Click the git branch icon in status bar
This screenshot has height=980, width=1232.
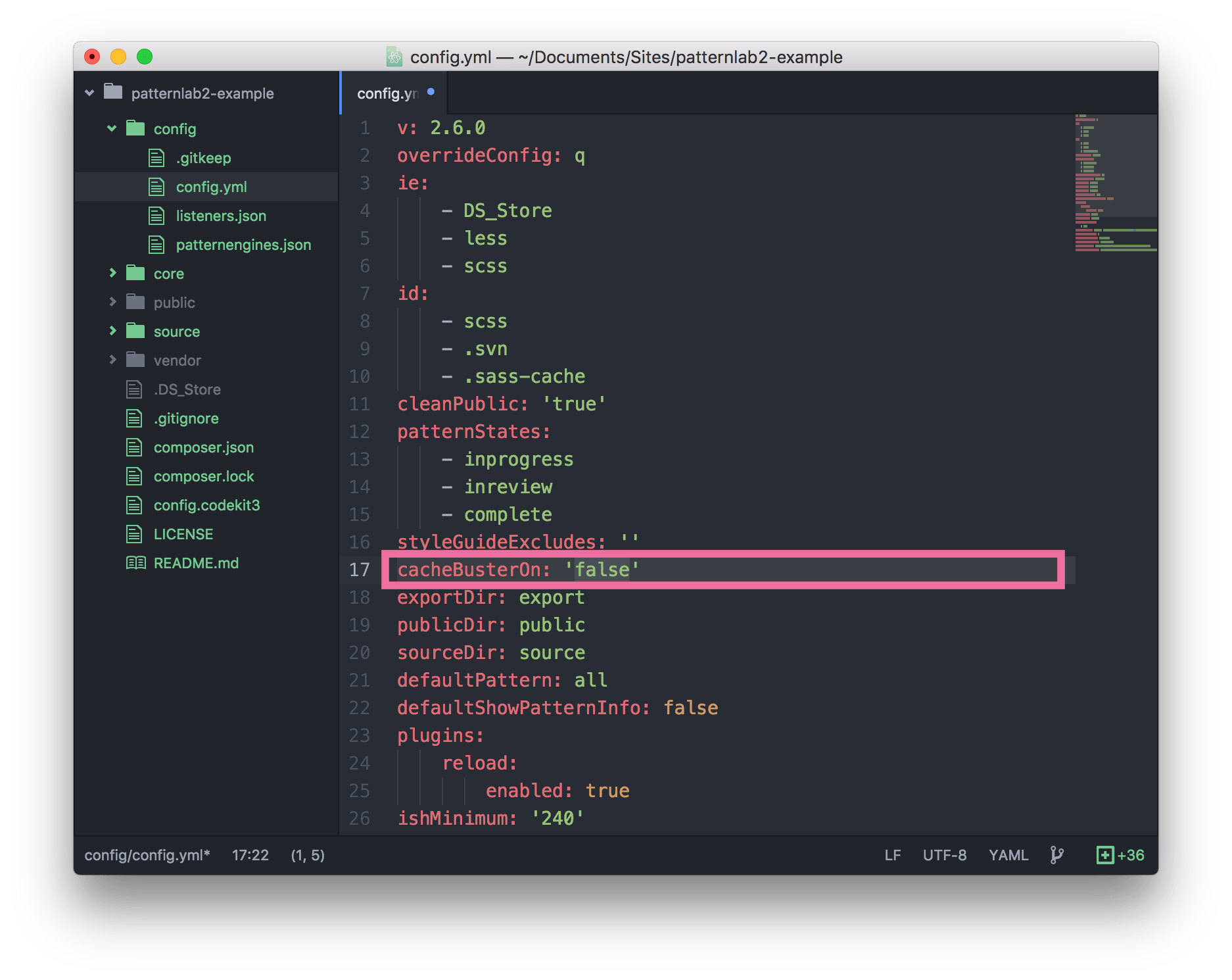point(1058,855)
